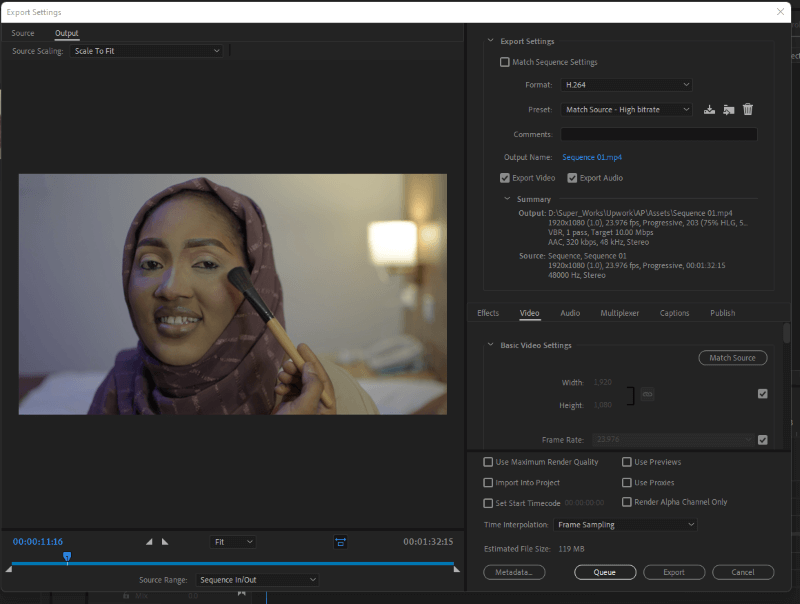
Task: Import an export preset
Action: pos(729,110)
